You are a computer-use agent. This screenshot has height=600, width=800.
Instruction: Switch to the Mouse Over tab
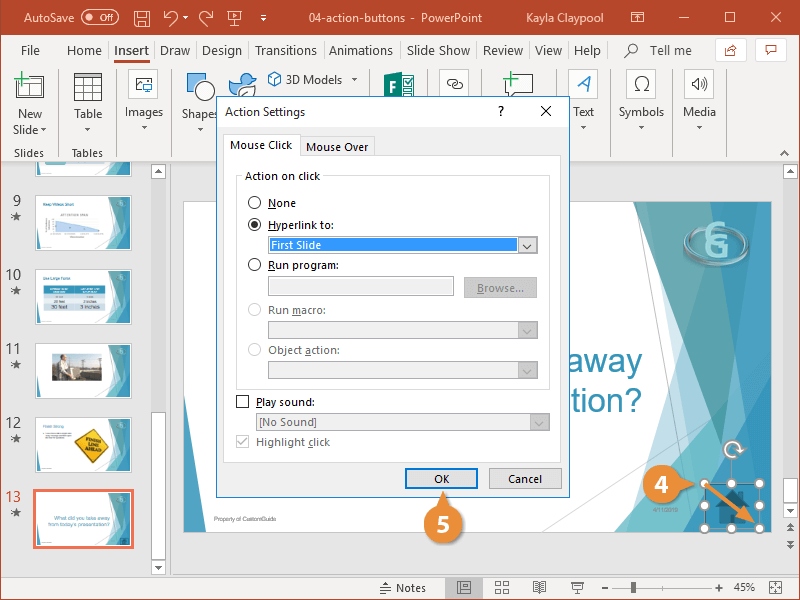(x=337, y=147)
